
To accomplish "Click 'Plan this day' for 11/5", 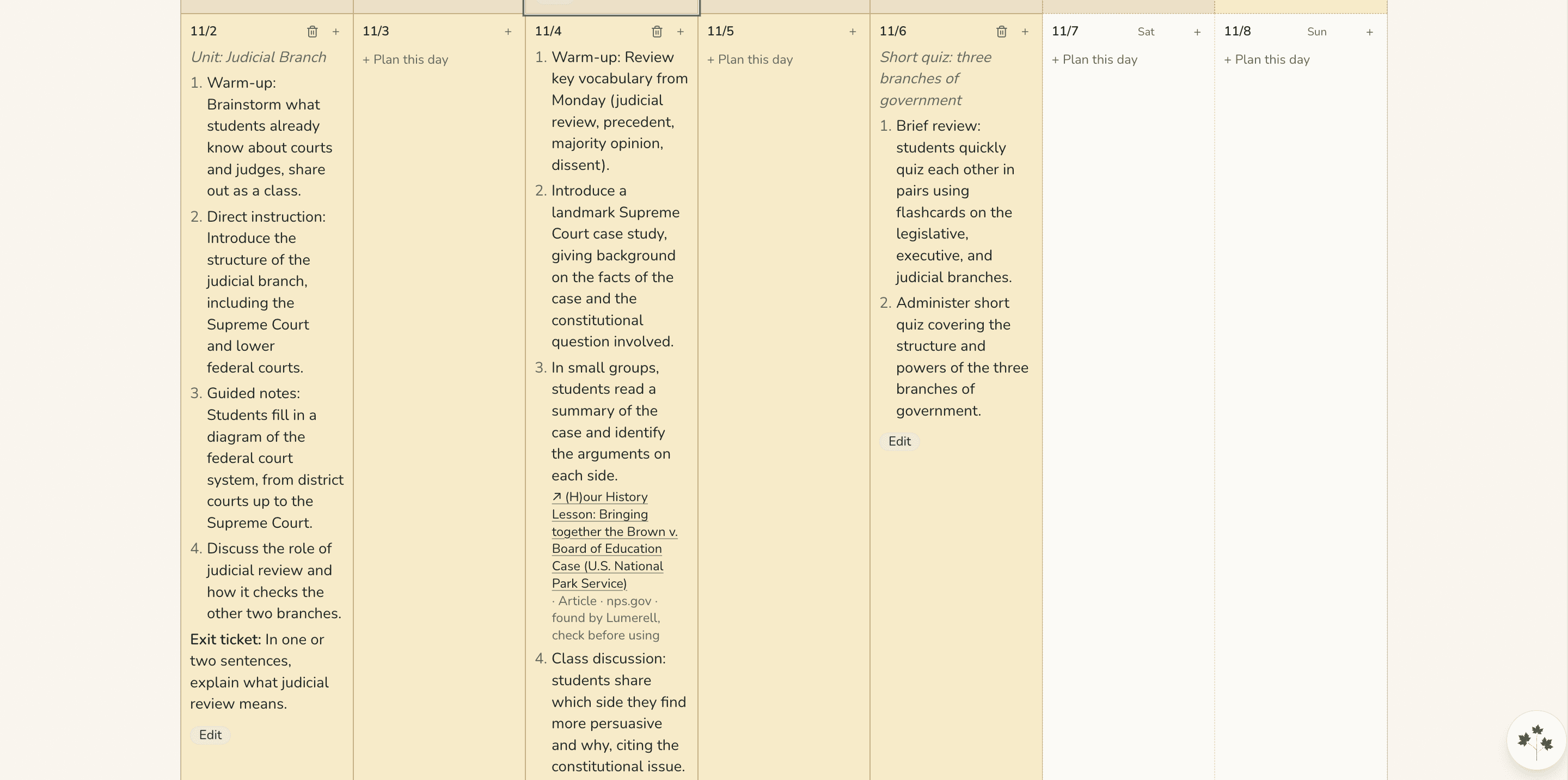I will click(750, 60).
